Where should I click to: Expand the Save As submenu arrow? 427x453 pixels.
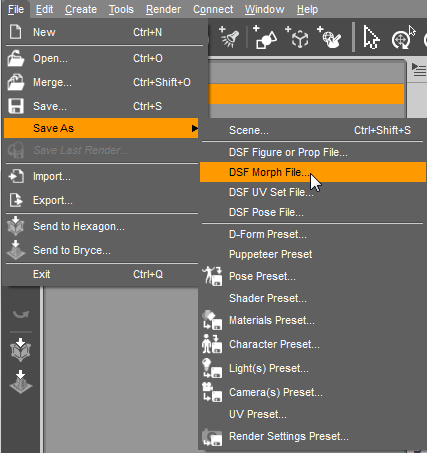click(x=195, y=128)
